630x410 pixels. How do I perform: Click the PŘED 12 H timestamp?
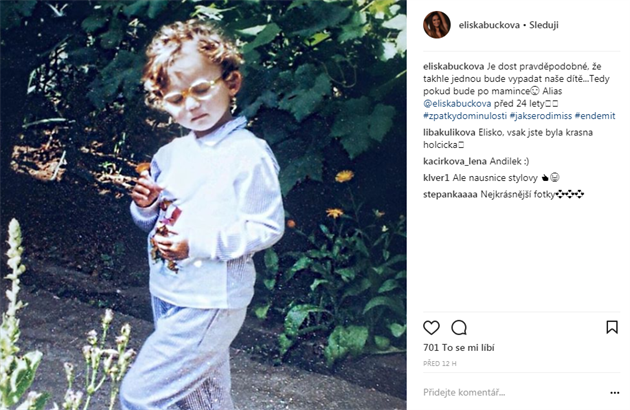(x=440, y=363)
